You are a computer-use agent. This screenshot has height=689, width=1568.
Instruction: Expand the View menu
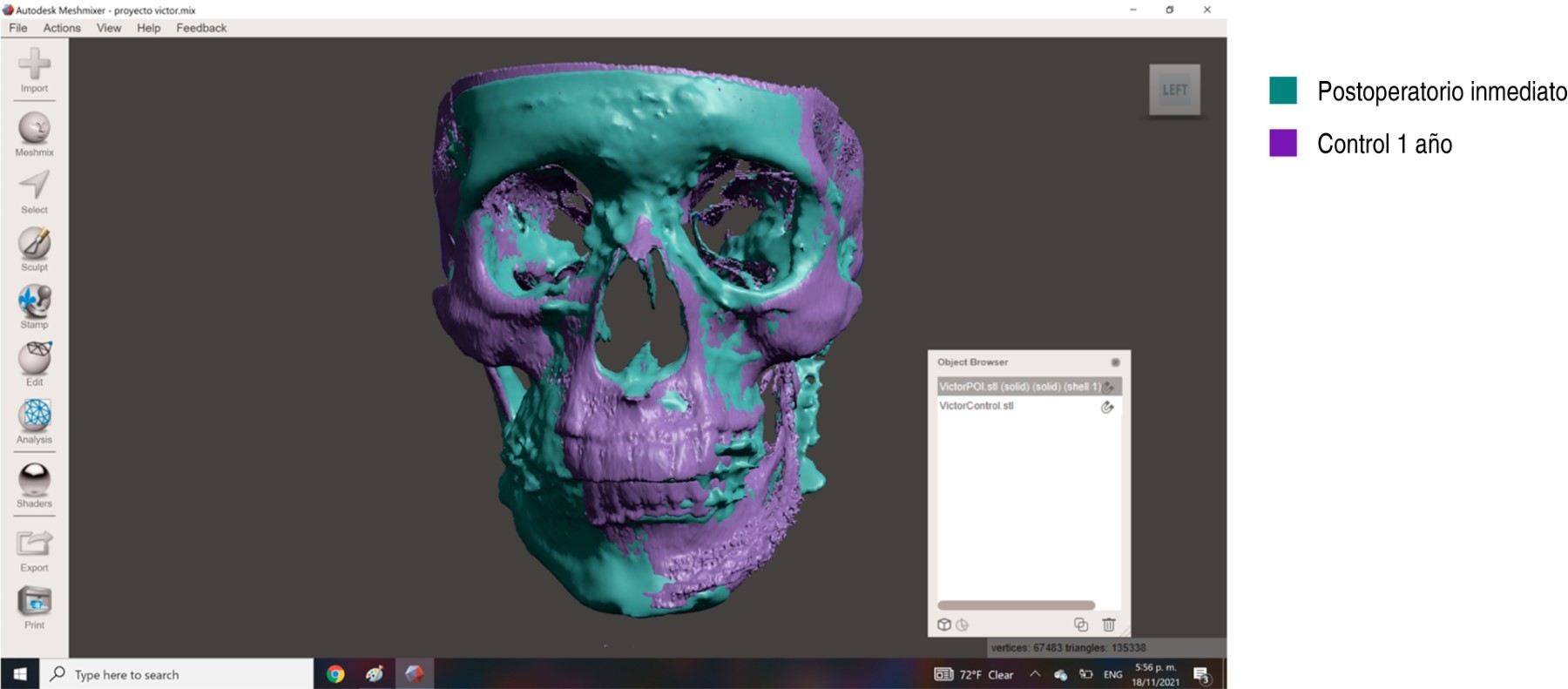(x=109, y=28)
